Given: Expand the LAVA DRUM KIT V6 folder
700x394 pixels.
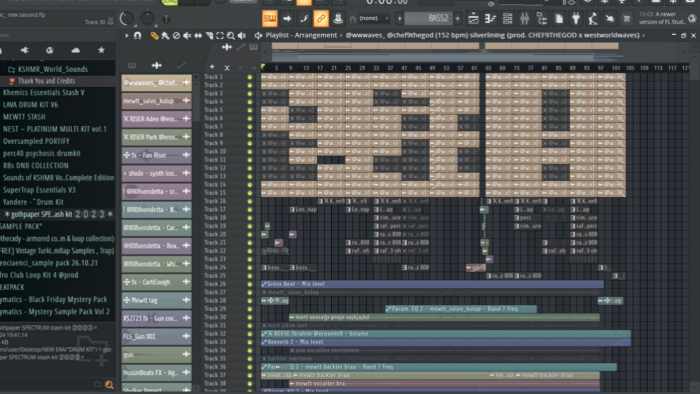Looking at the screenshot, I should coord(30,105).
